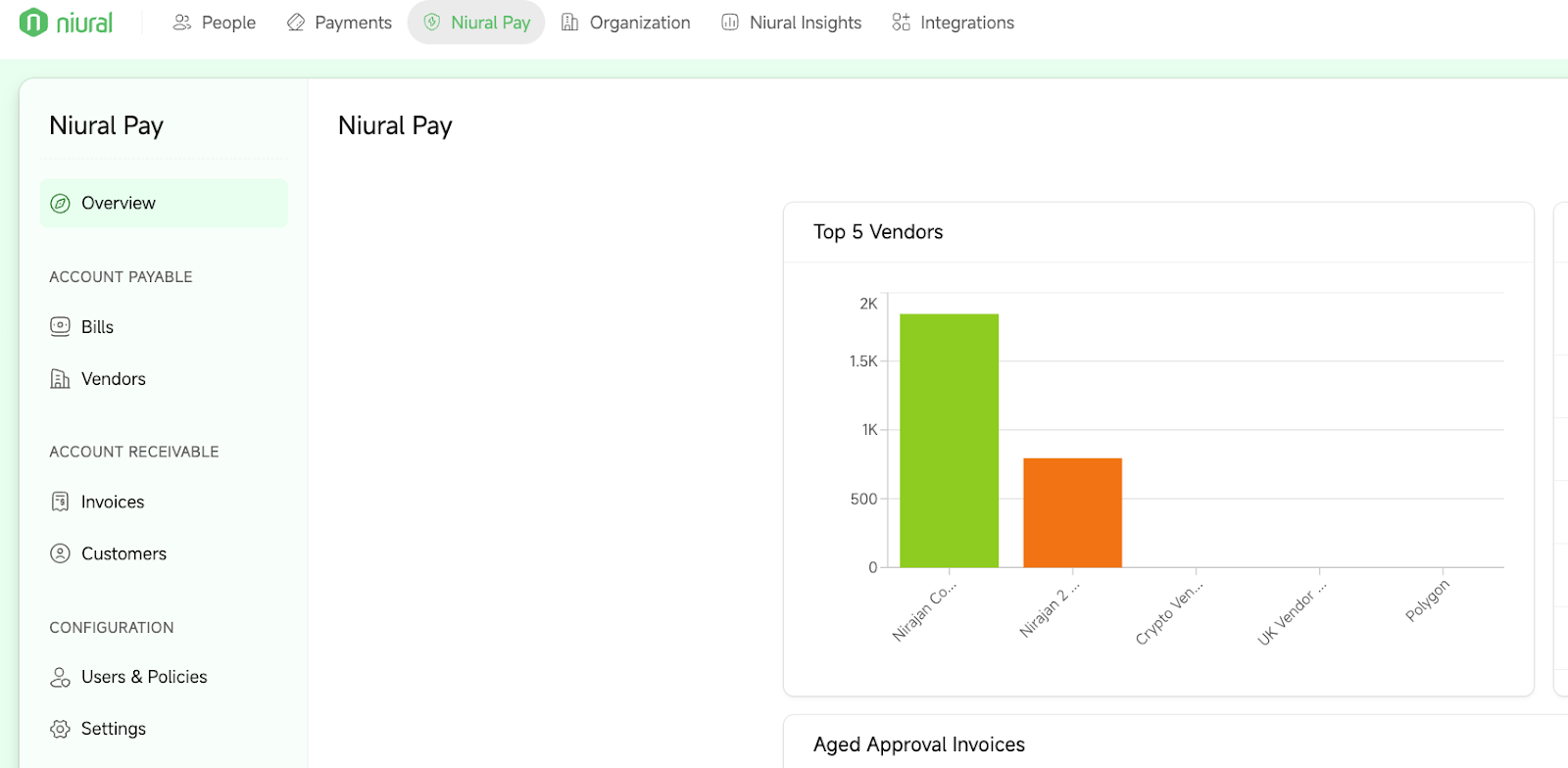Open the Payments tab

pos(339,23)
